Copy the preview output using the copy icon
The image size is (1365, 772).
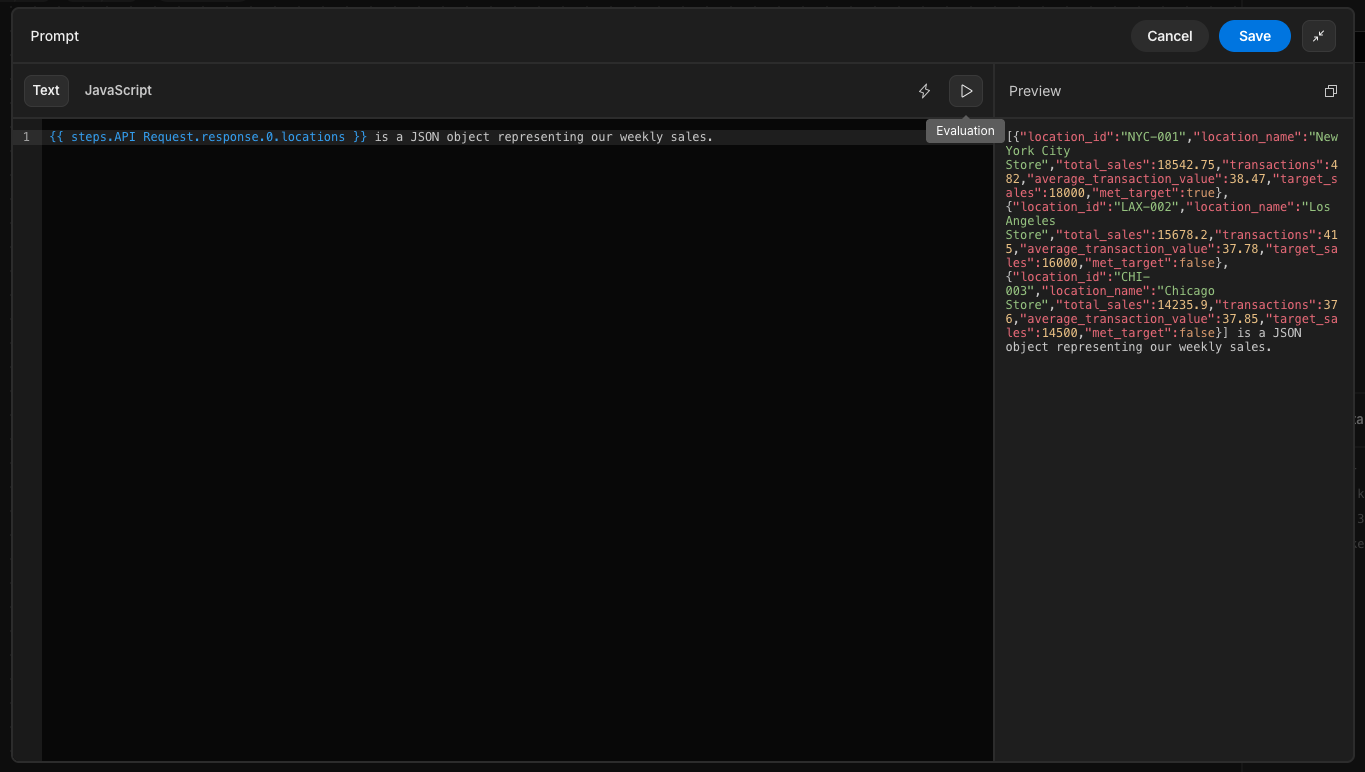tap(1331, 91)
